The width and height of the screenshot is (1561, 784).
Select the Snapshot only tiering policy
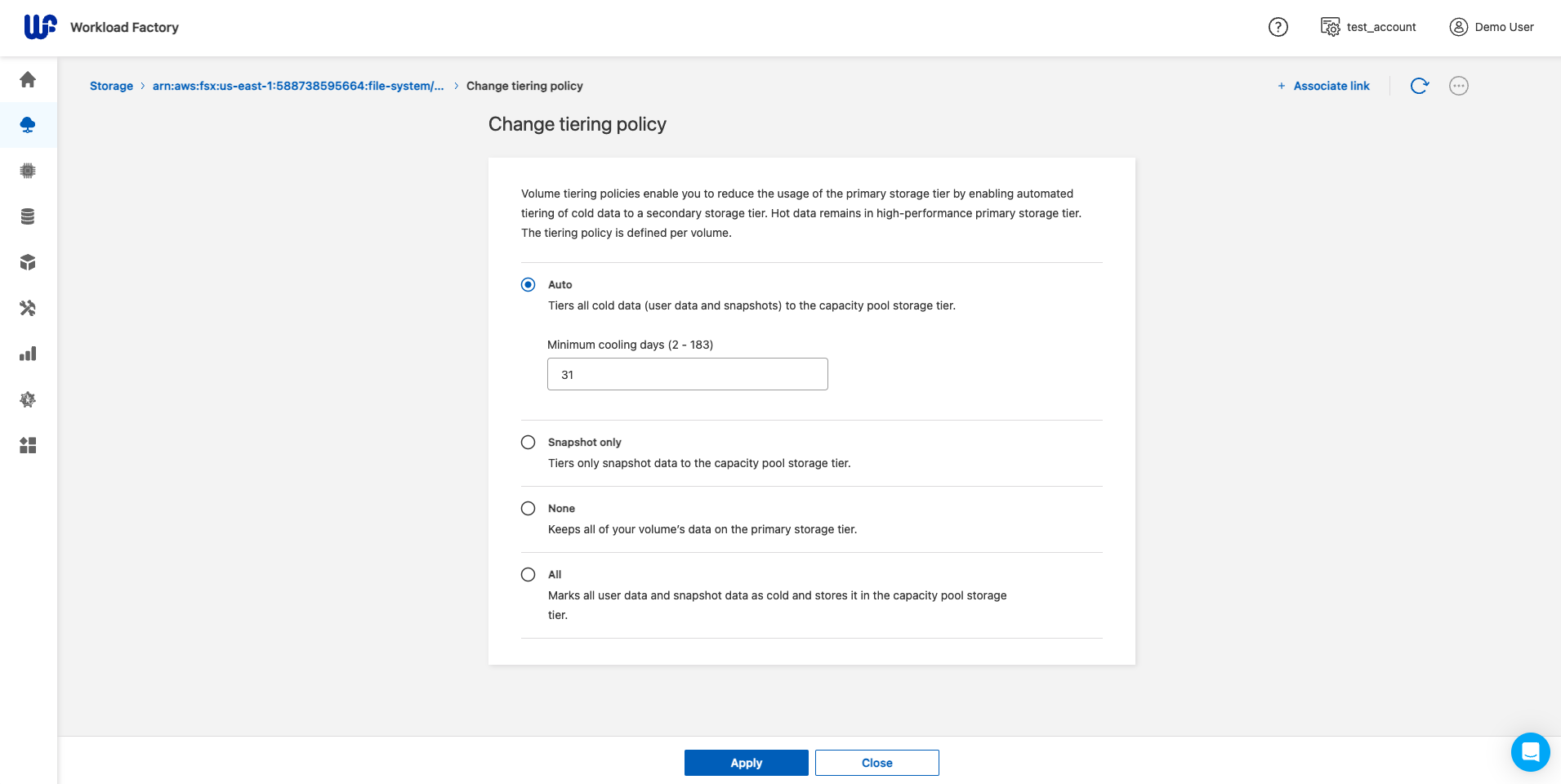[529, 443]
